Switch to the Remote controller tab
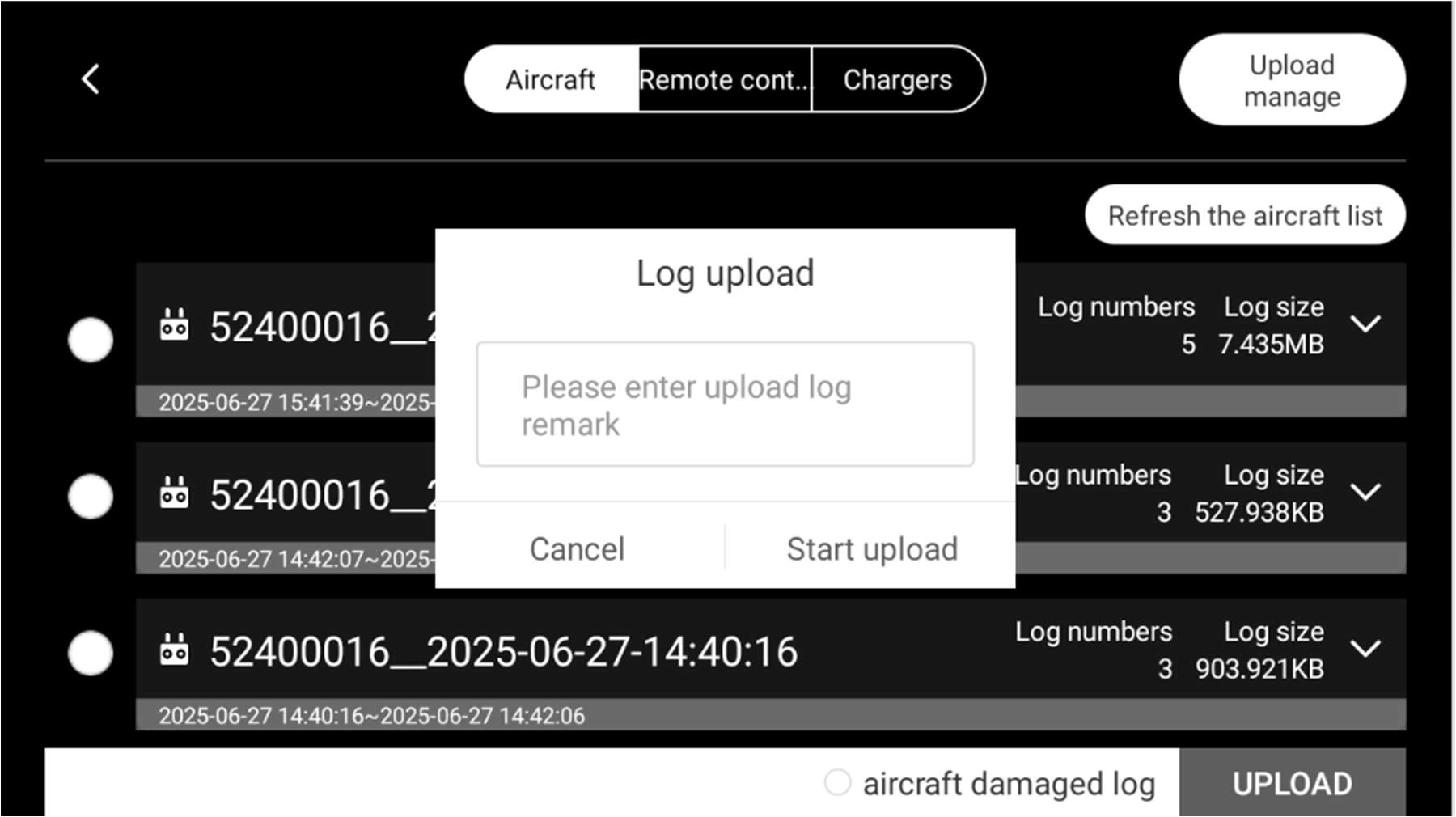This screenshot has height=817, width=1456. tap(725, 79)
